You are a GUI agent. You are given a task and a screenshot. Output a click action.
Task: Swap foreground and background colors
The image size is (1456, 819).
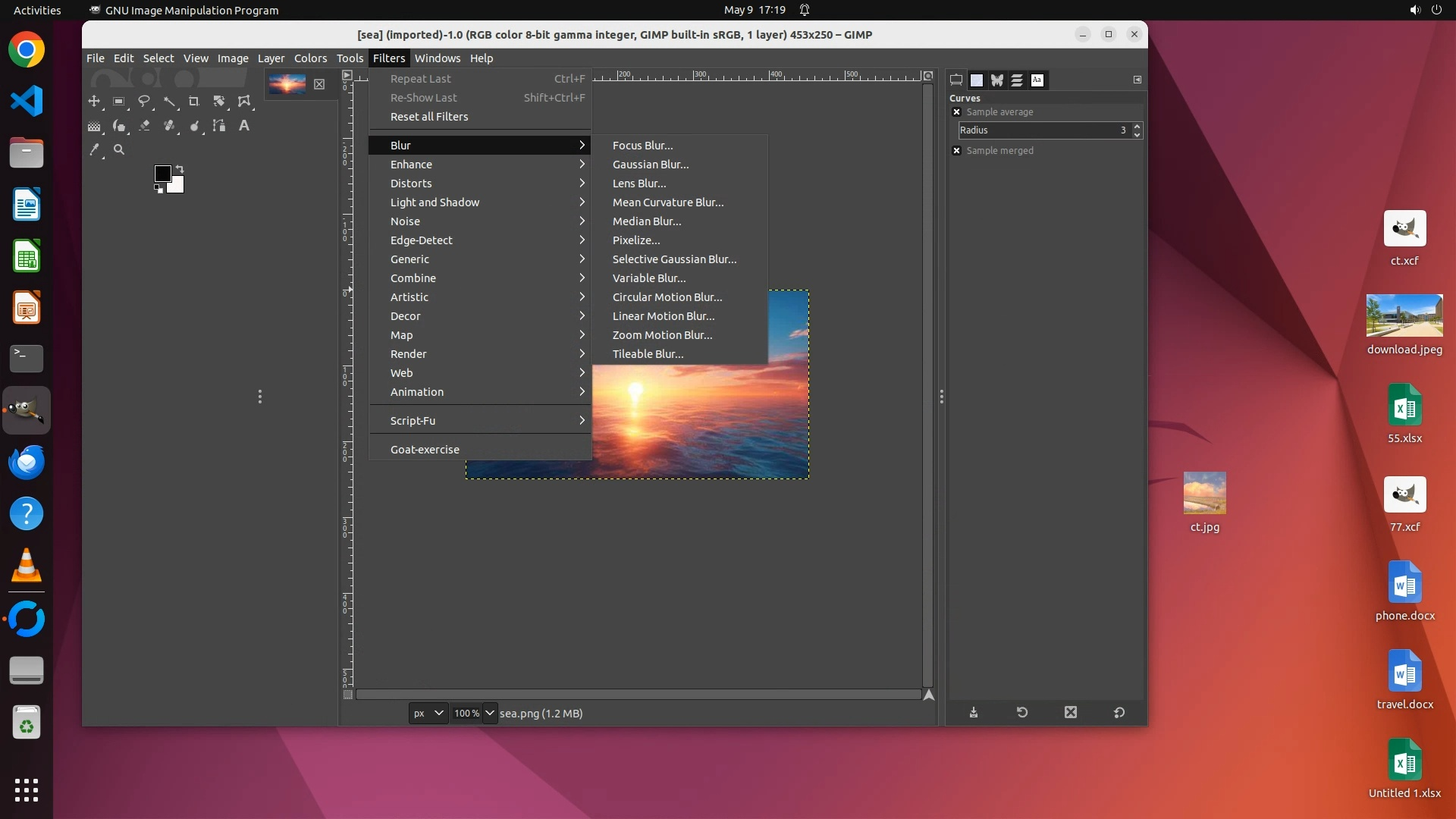[x=180, y=169]
